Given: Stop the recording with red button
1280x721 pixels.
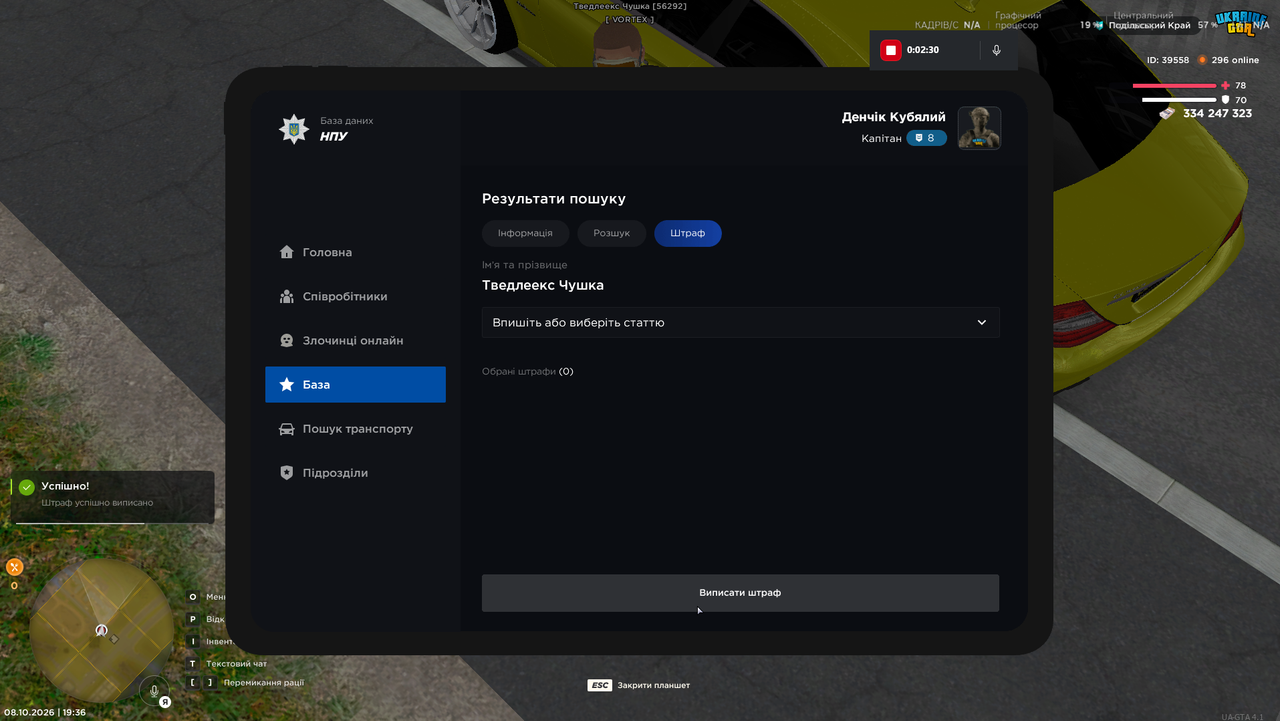Looking at the screenshot, I should [891, 50].
